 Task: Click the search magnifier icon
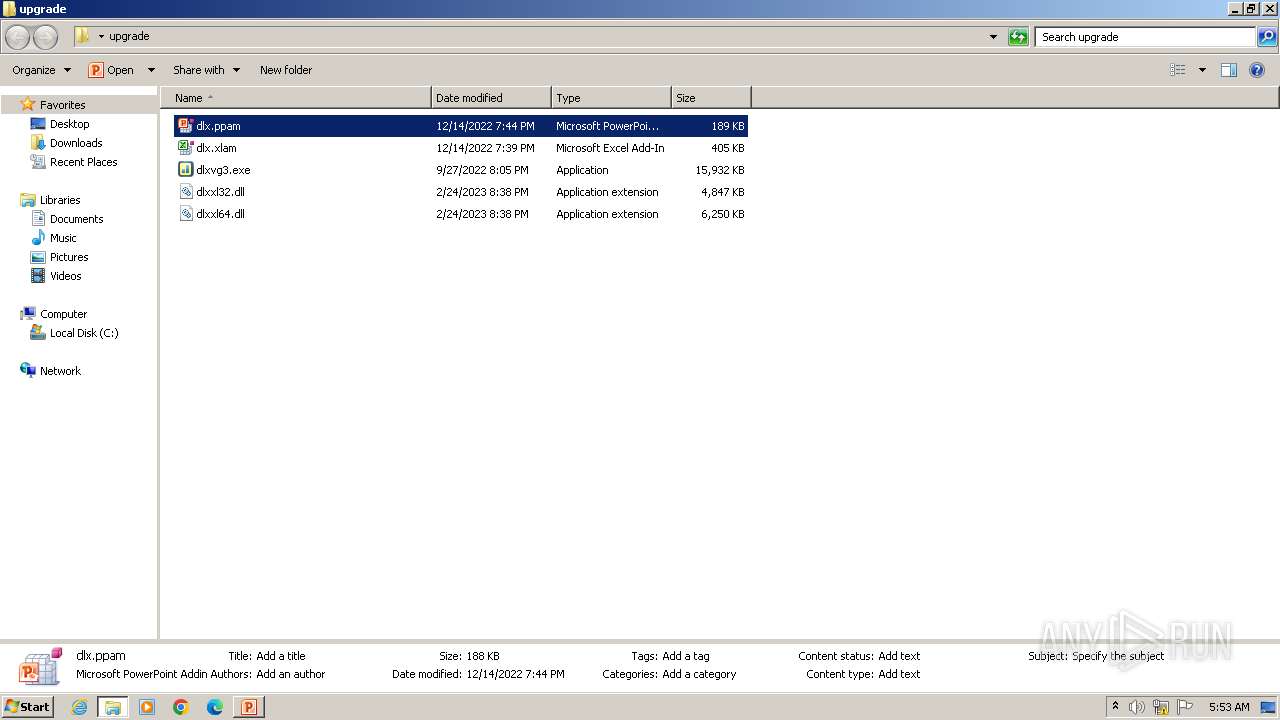pyautogui.click(x=1267, y=37)
